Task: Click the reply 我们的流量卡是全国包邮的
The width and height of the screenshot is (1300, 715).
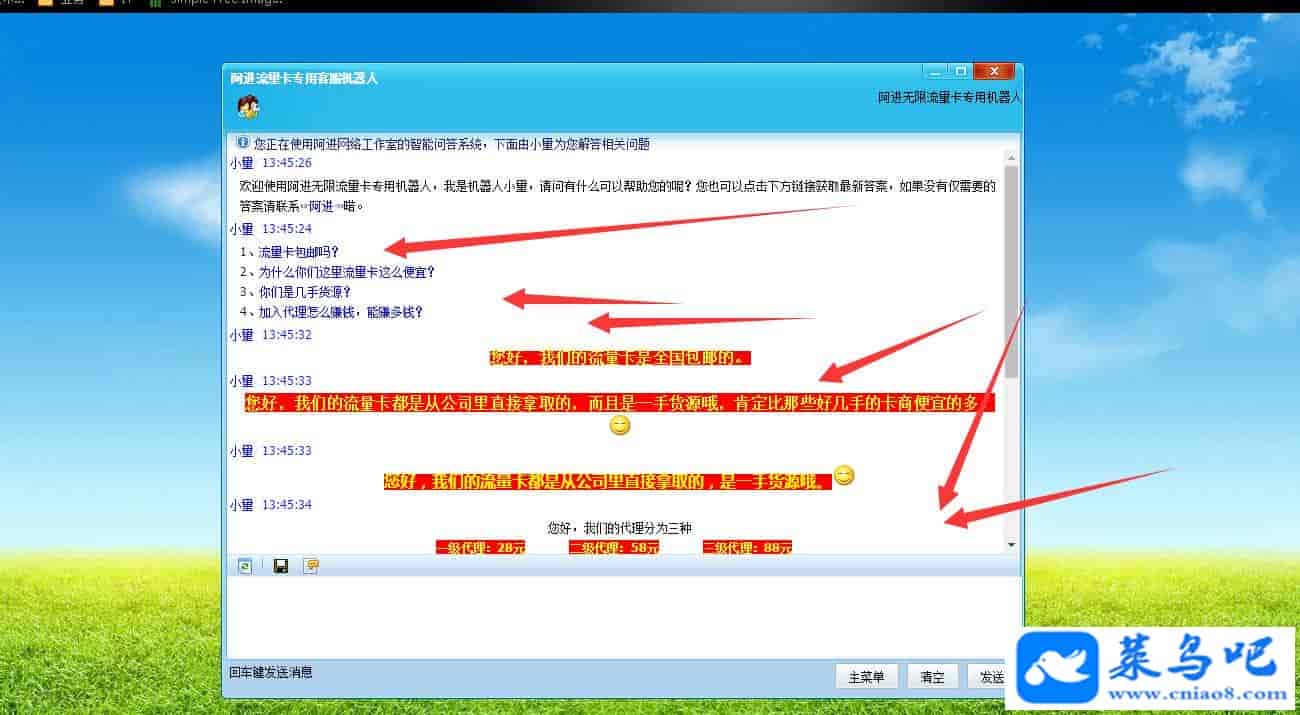Action: point(619,357)
